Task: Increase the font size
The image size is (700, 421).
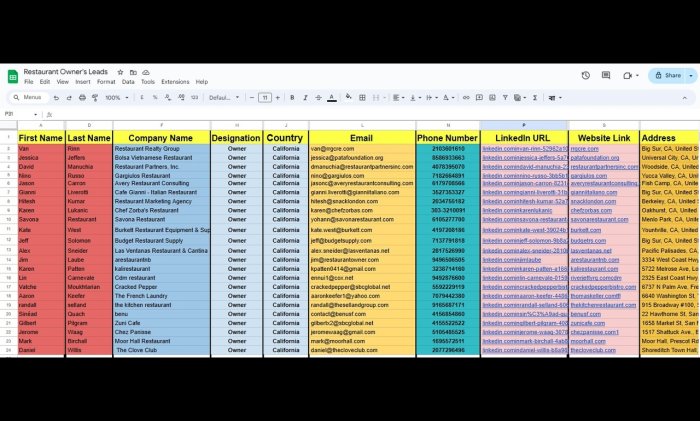Action: [278, 97]
